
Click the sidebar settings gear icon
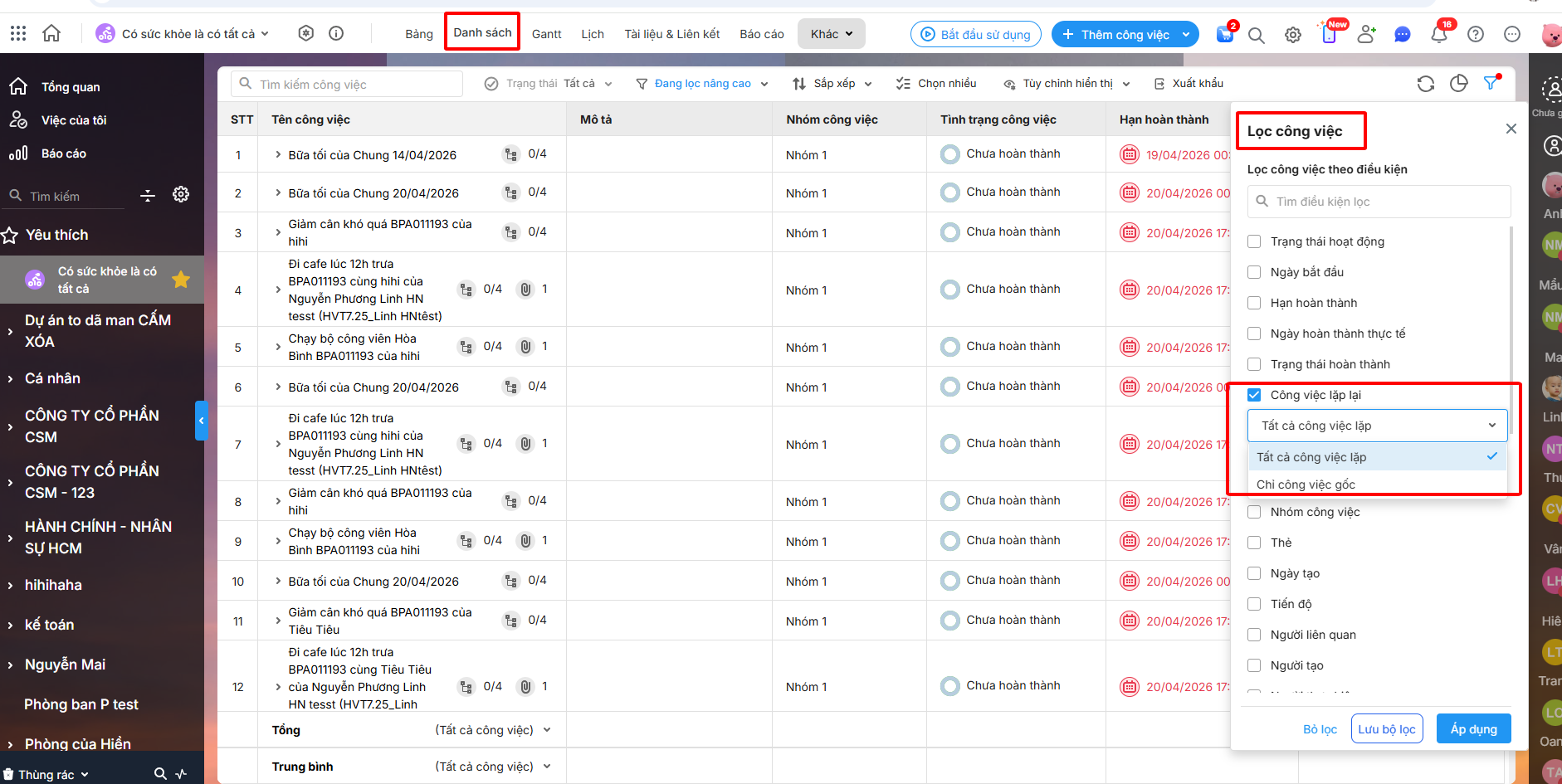(181, 195)
